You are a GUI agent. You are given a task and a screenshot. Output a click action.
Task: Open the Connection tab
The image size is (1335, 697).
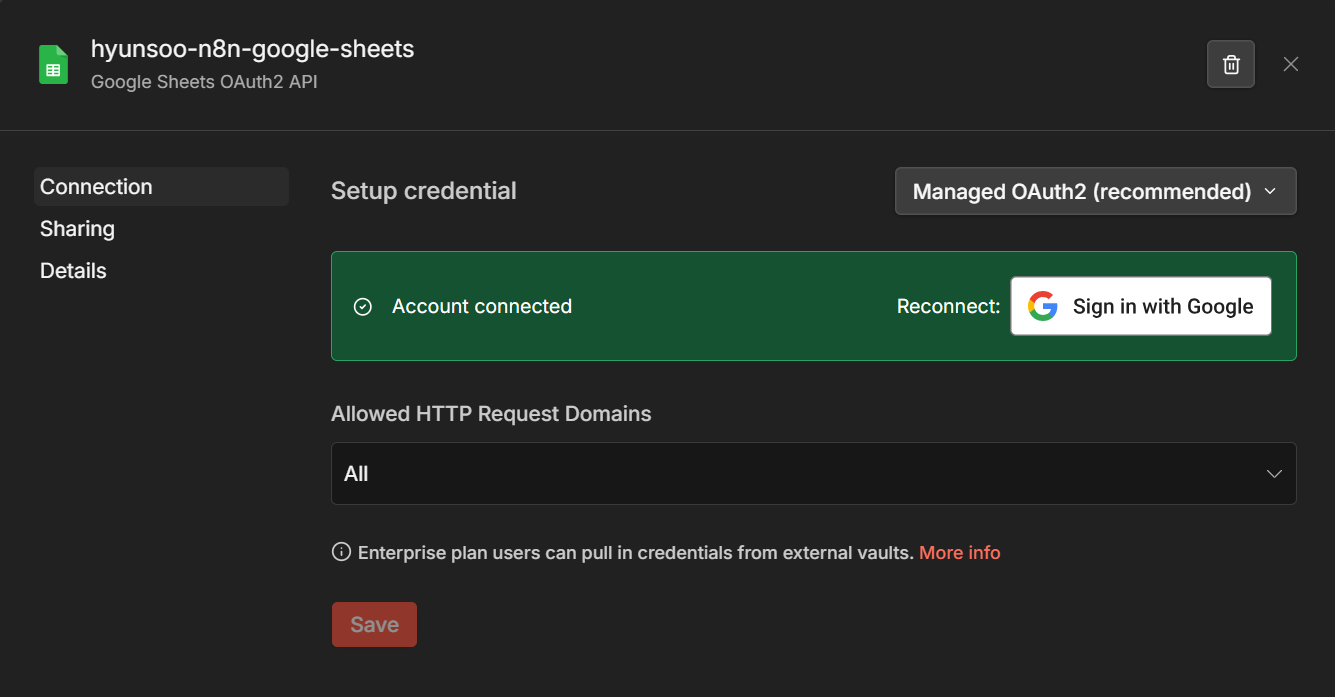(x=161, y=187)
